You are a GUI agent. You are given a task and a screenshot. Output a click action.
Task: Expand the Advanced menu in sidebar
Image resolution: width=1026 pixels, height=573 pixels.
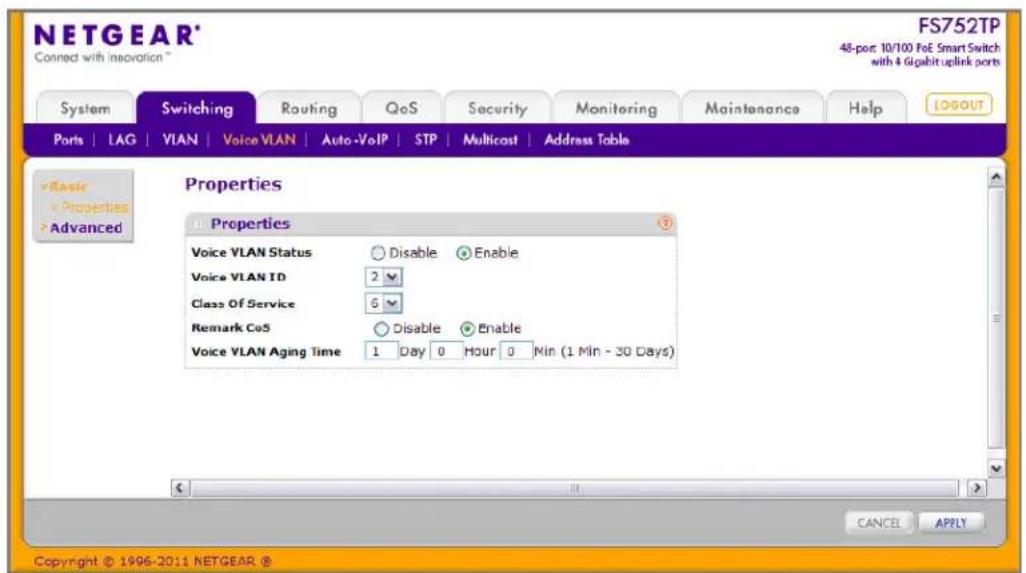pyautogui.click(x=86, y=228)
